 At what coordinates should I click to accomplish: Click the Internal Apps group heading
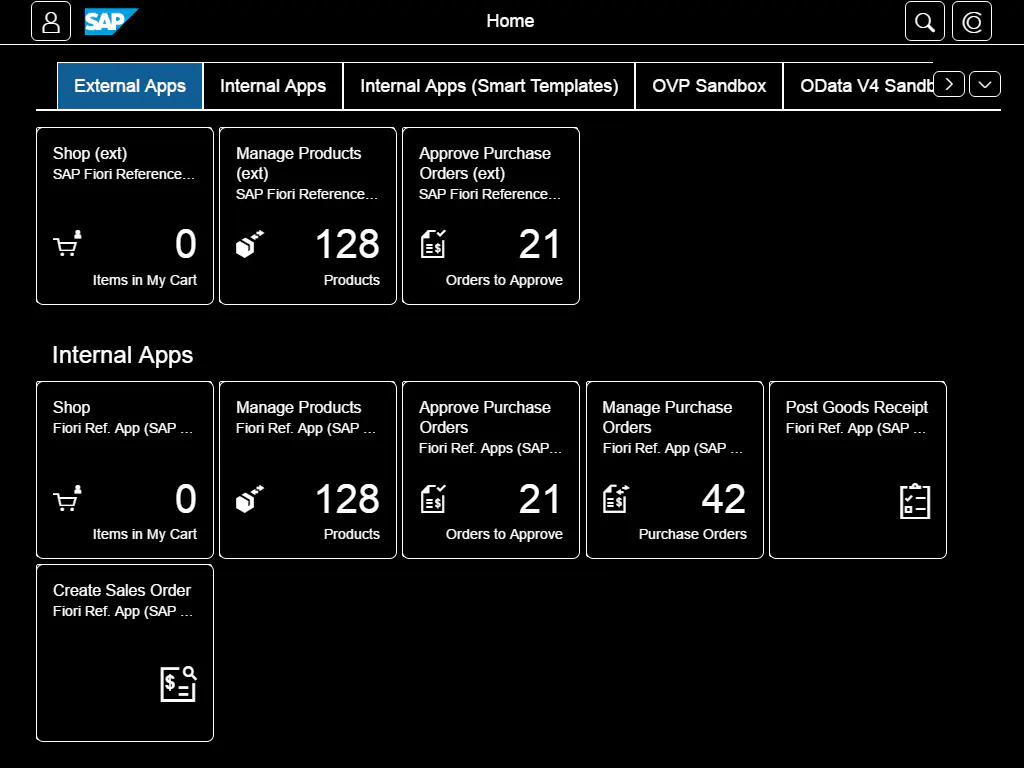123,355
